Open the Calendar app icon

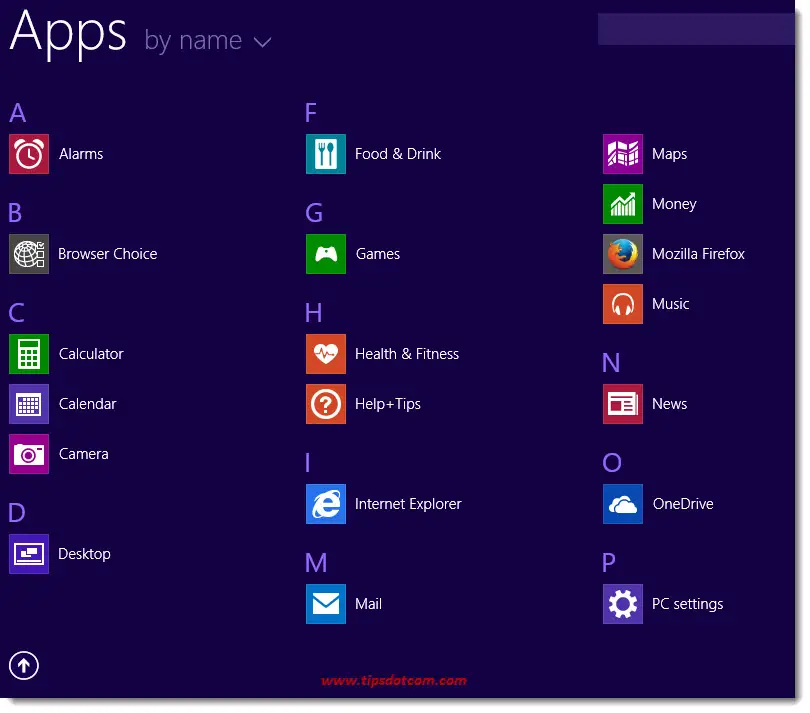(x=29, y=404)
